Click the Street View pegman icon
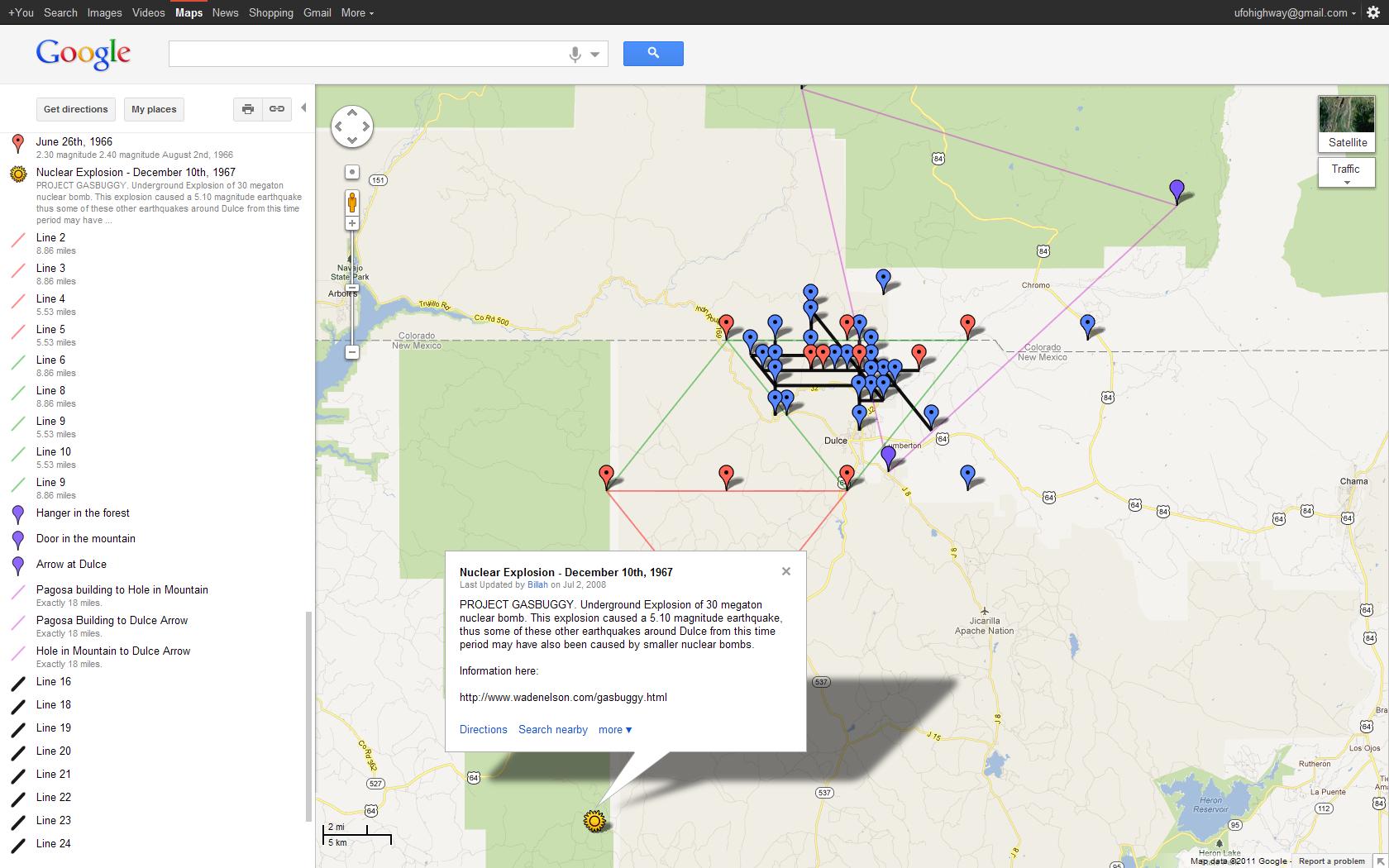This screenshot has height=868, width=1389. click(352, 202)
